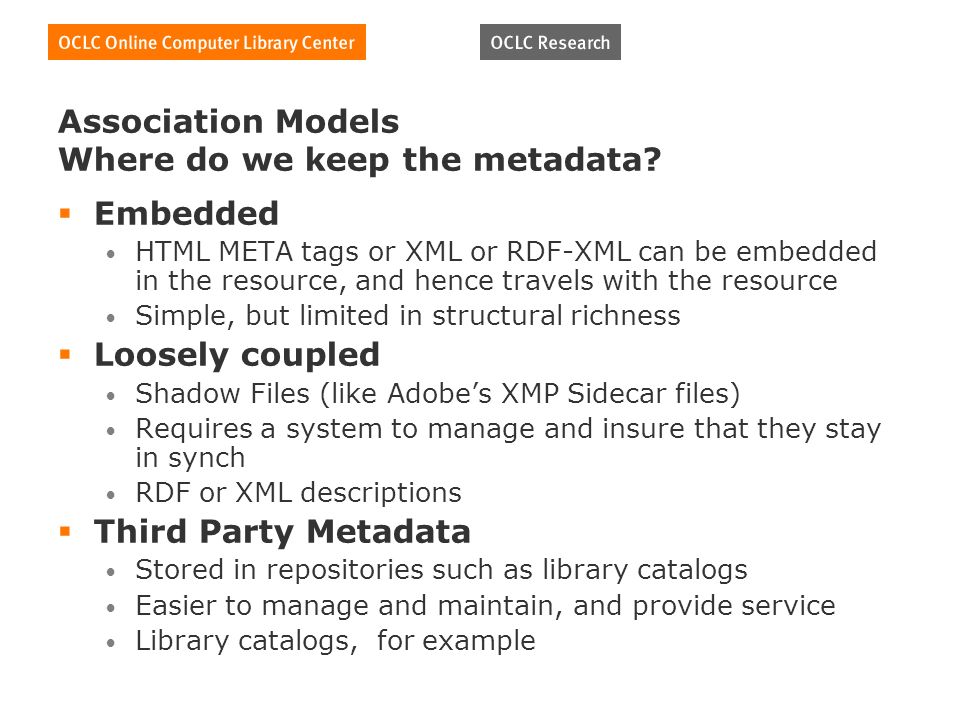
Task: Click the line mentioning Adobe's XMP Sidecar files
Action: click(438, 394)
